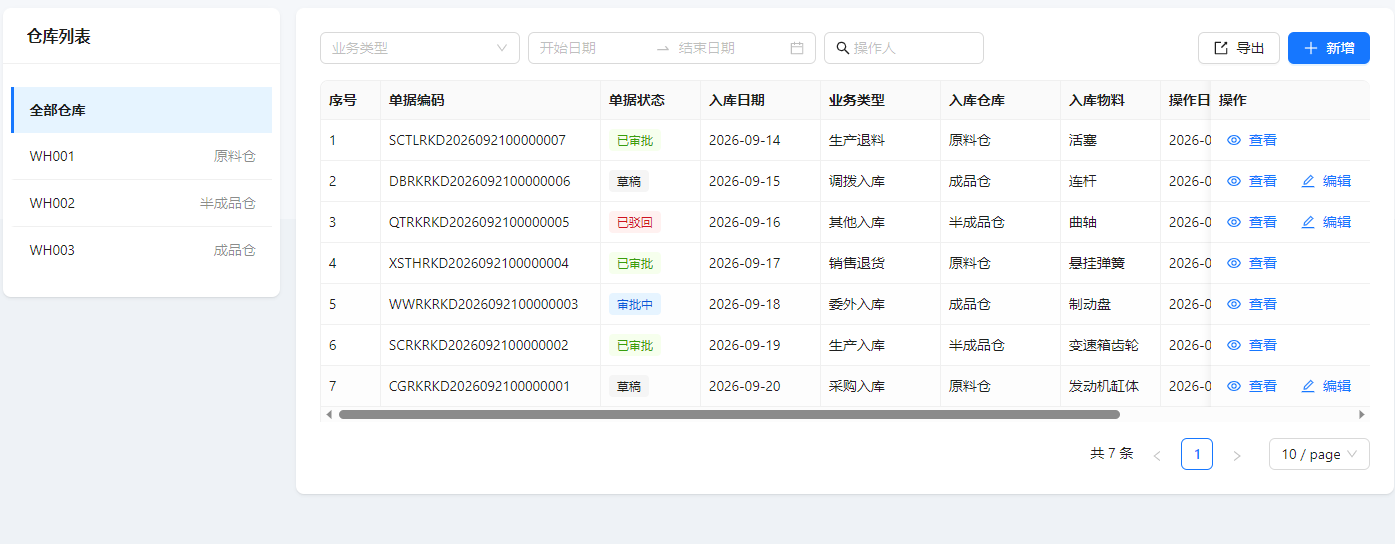Open the 10 / page size selector
Viewport: 1395px width, 544px height.
1319,454
